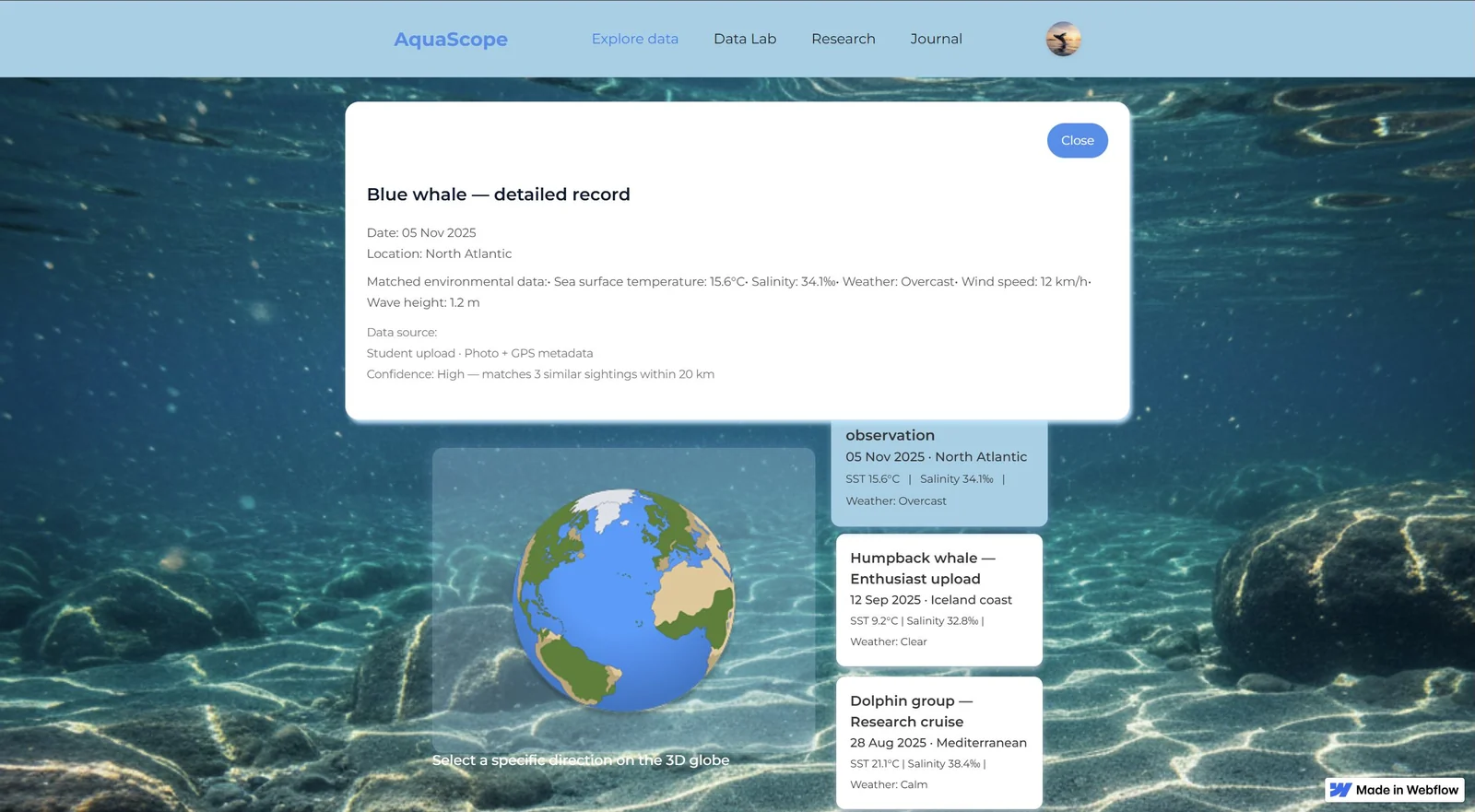Click 'SST 21.1°C | Salinity 38.4‰' text
The width and height of the screenshot is (1475, 812).
click(918, 764)
